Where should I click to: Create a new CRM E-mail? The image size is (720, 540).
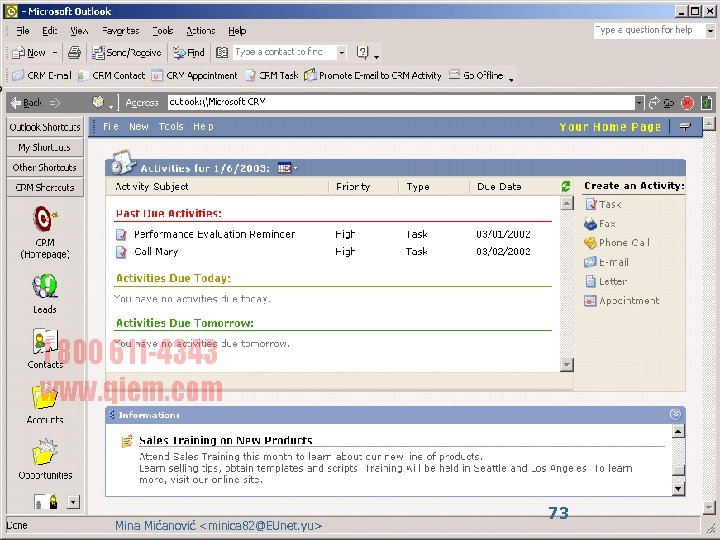click(x=41, y=75)
